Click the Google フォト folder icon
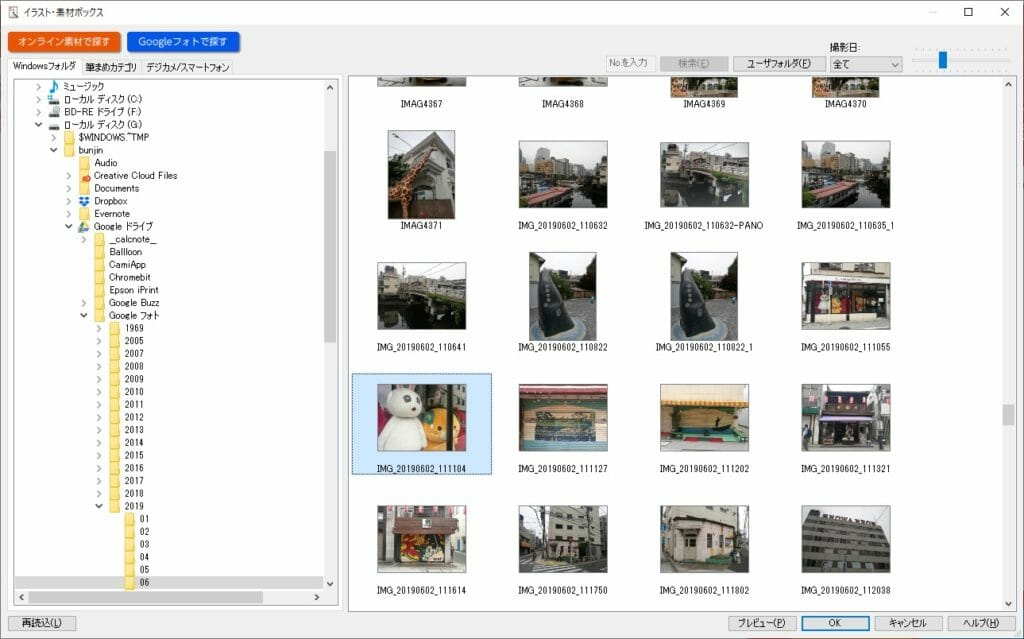The height and width of the screenshot is (639, 1024). (x=99, y=316)
